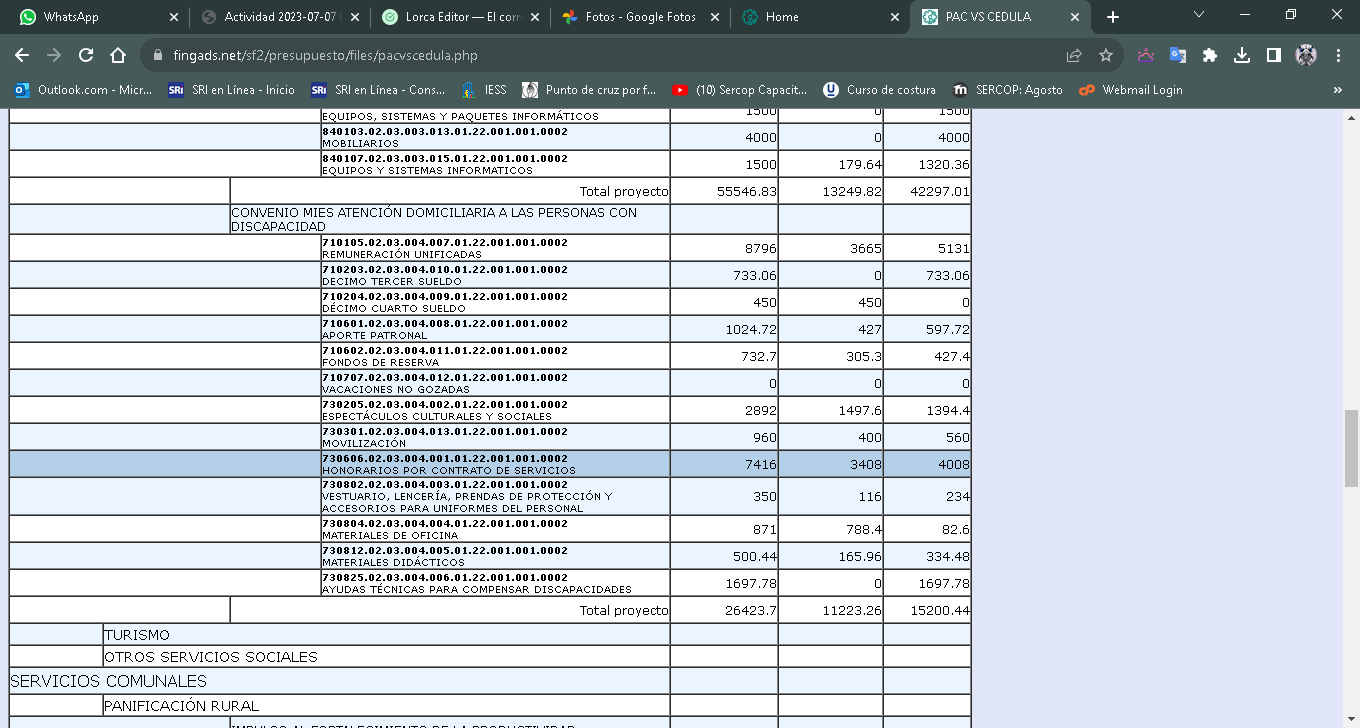Toggle the browser side panel
Image resolution: width=1360 pixels, height=728 pixels.
(x=1273, y=56)
